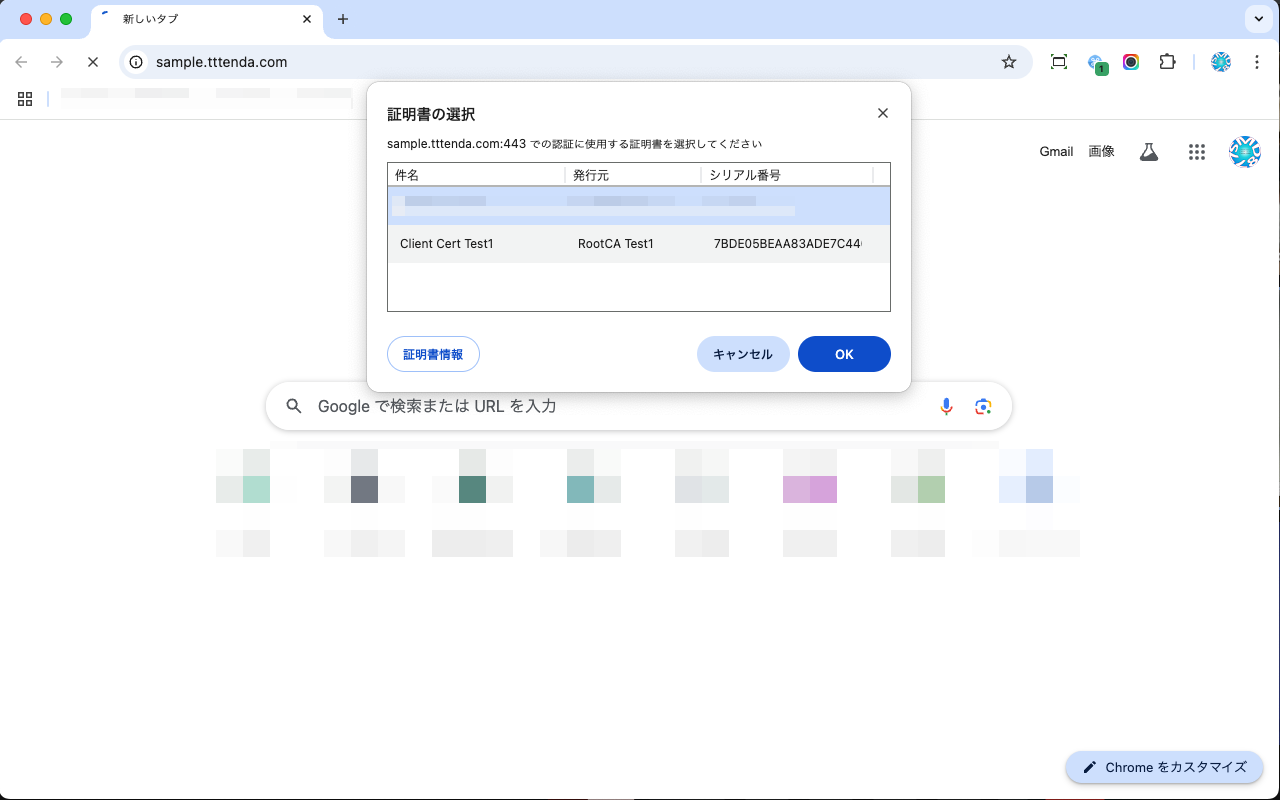Open the Google account profile avatar
The image size is (1280, 800).
(x=1244, y=151)
